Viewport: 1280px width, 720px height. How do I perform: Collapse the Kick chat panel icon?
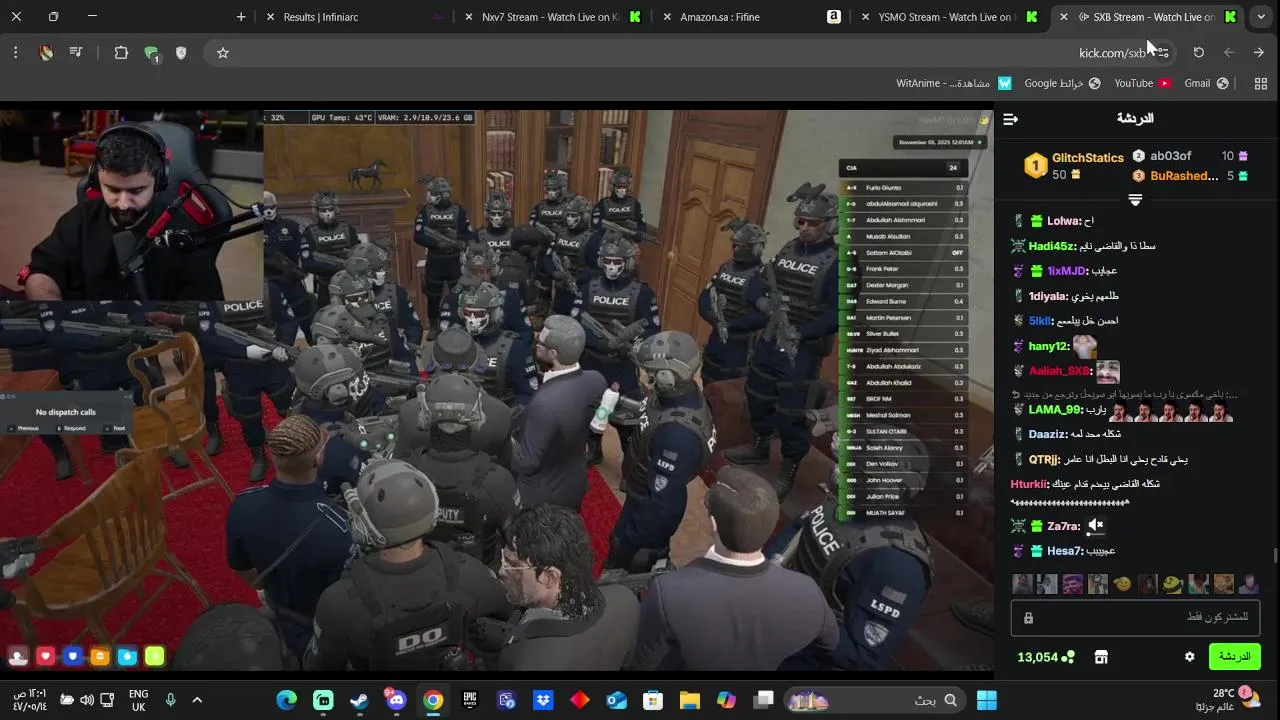click(1010, 119)
